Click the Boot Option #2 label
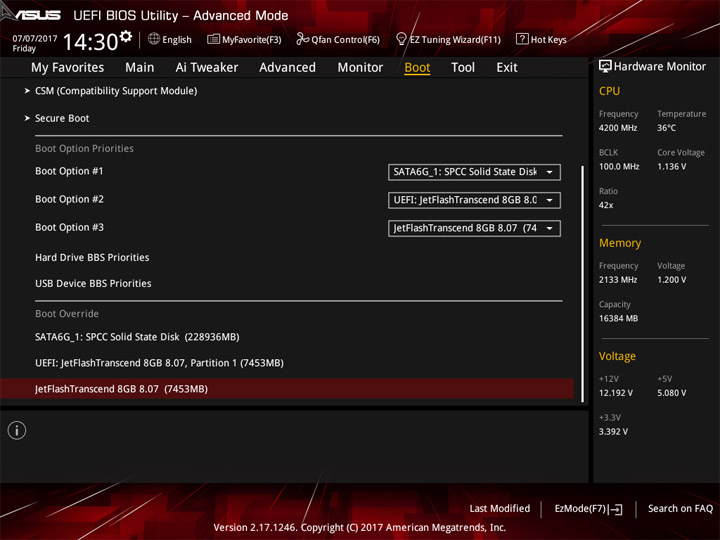 click(x=69, y=199)
